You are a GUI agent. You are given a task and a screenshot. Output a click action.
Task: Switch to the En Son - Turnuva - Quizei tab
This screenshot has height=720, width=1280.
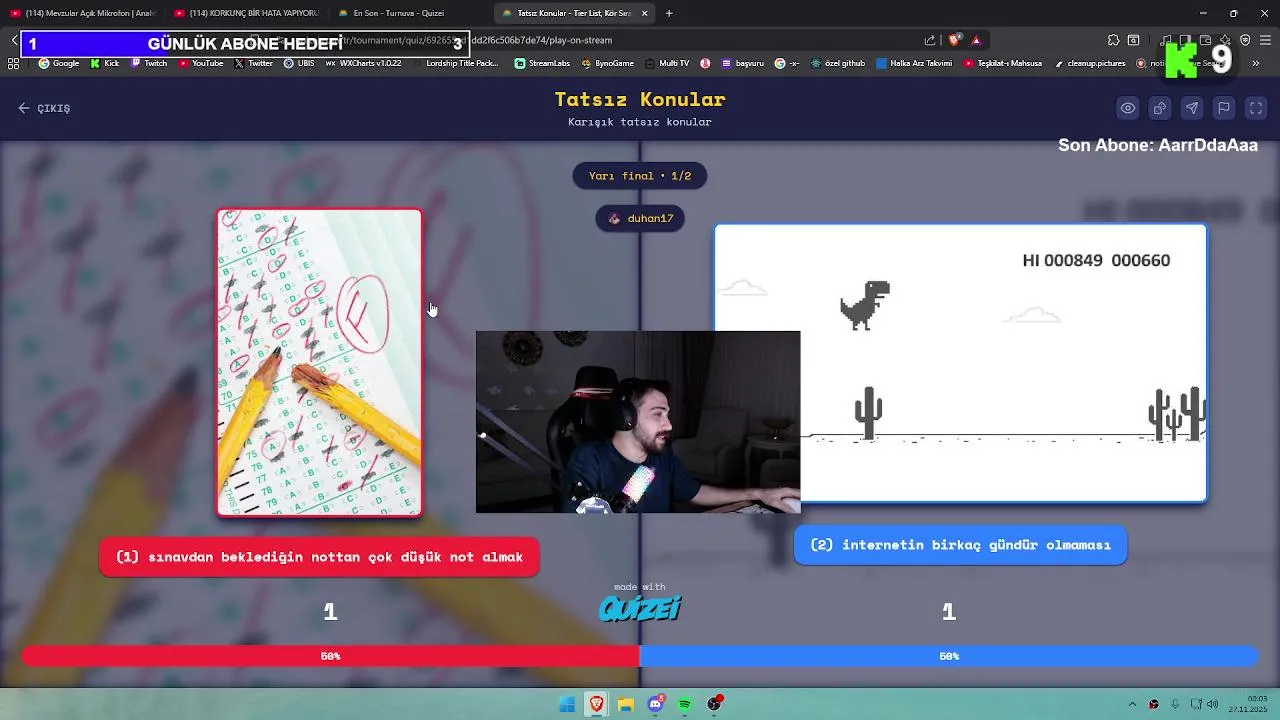(410, 13)
